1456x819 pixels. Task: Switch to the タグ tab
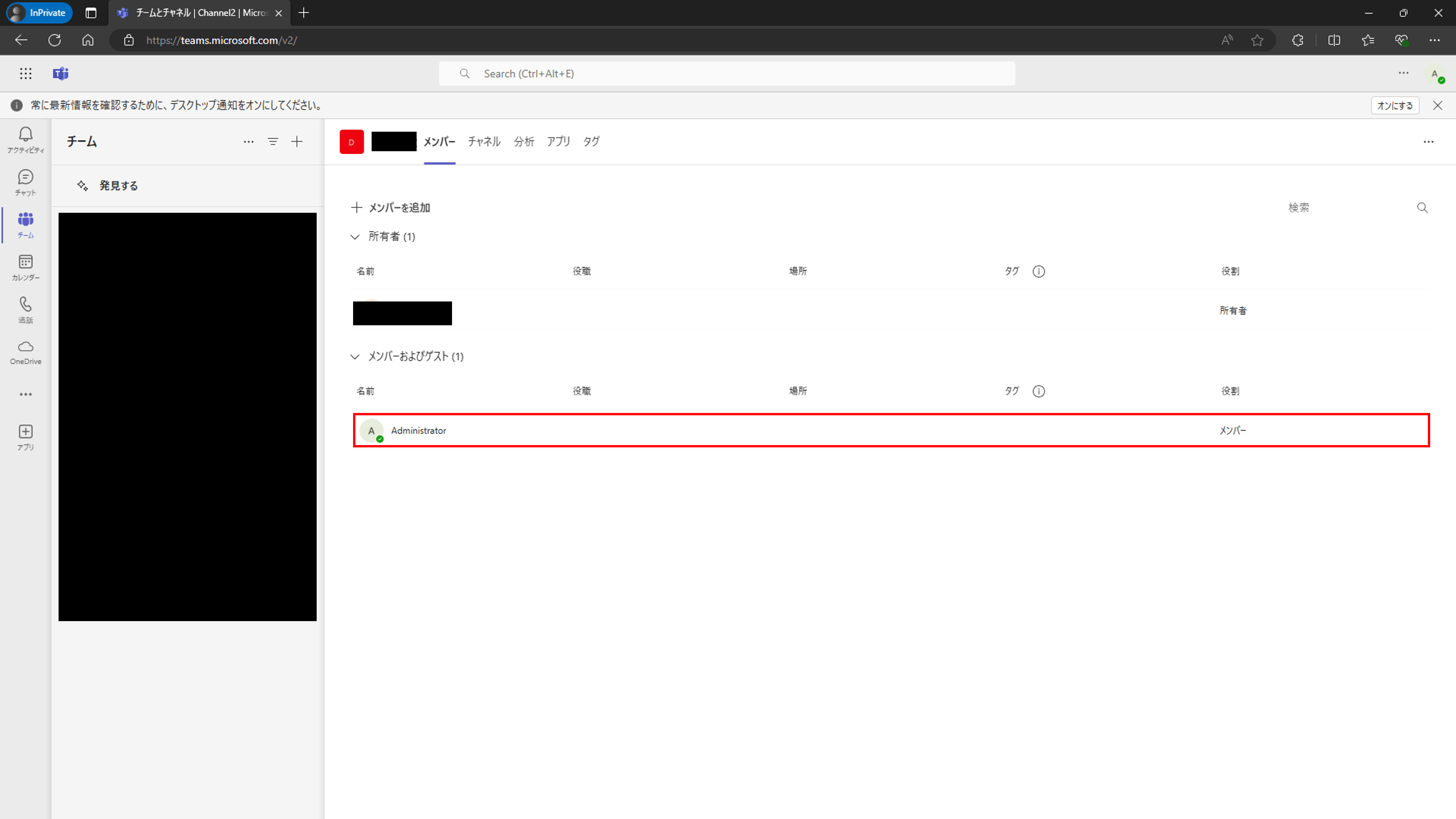tap(591, 141)
